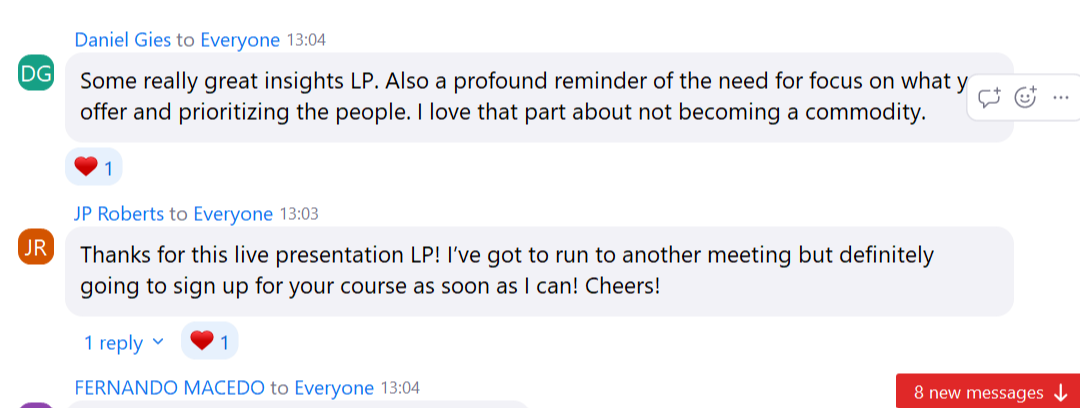This screenshot has width=1080, height=409.
Task: Click the 13:03 timestamp on JP's message
Action: click(298, 214)
